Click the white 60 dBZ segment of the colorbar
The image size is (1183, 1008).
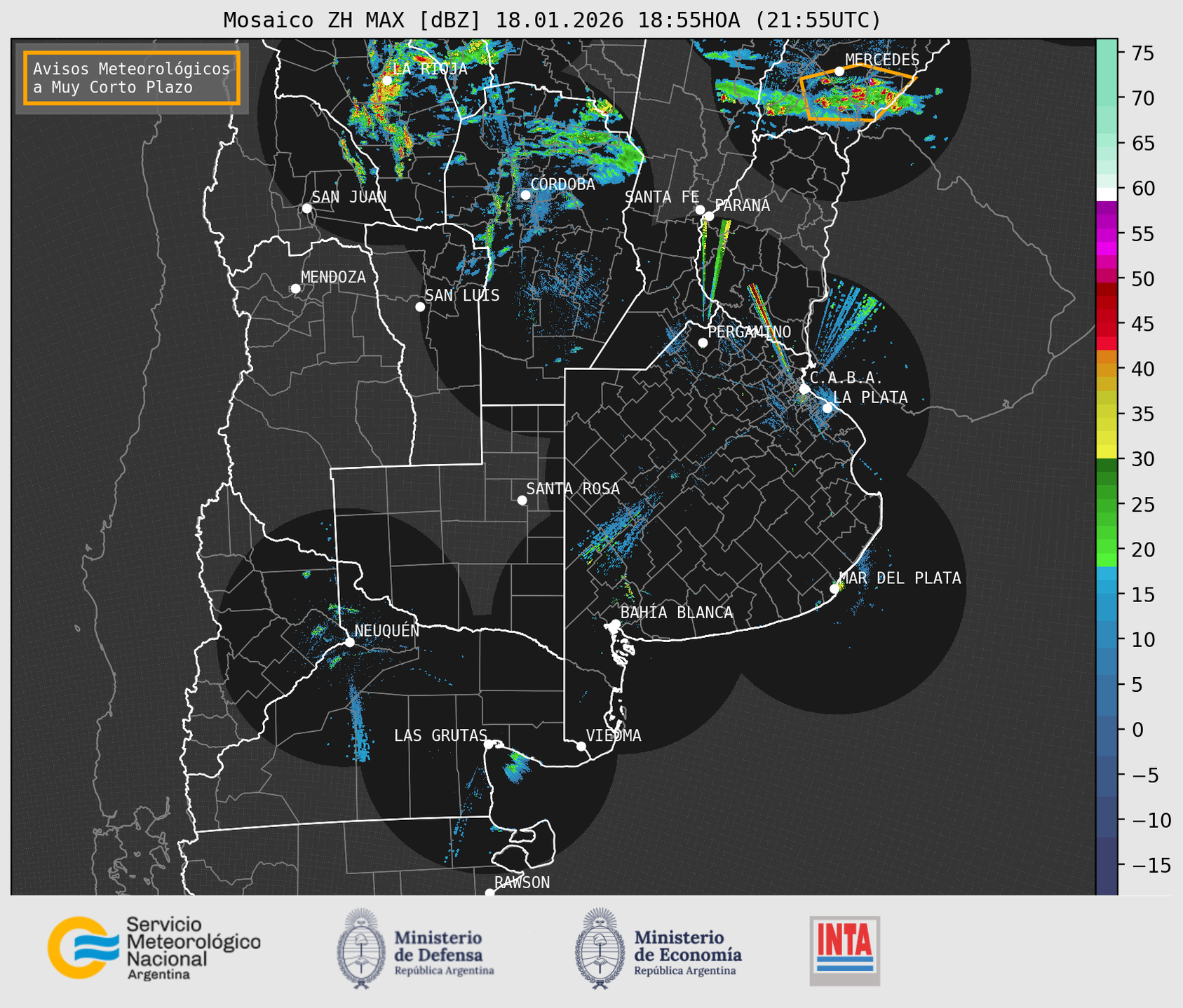pos(1107,194)
